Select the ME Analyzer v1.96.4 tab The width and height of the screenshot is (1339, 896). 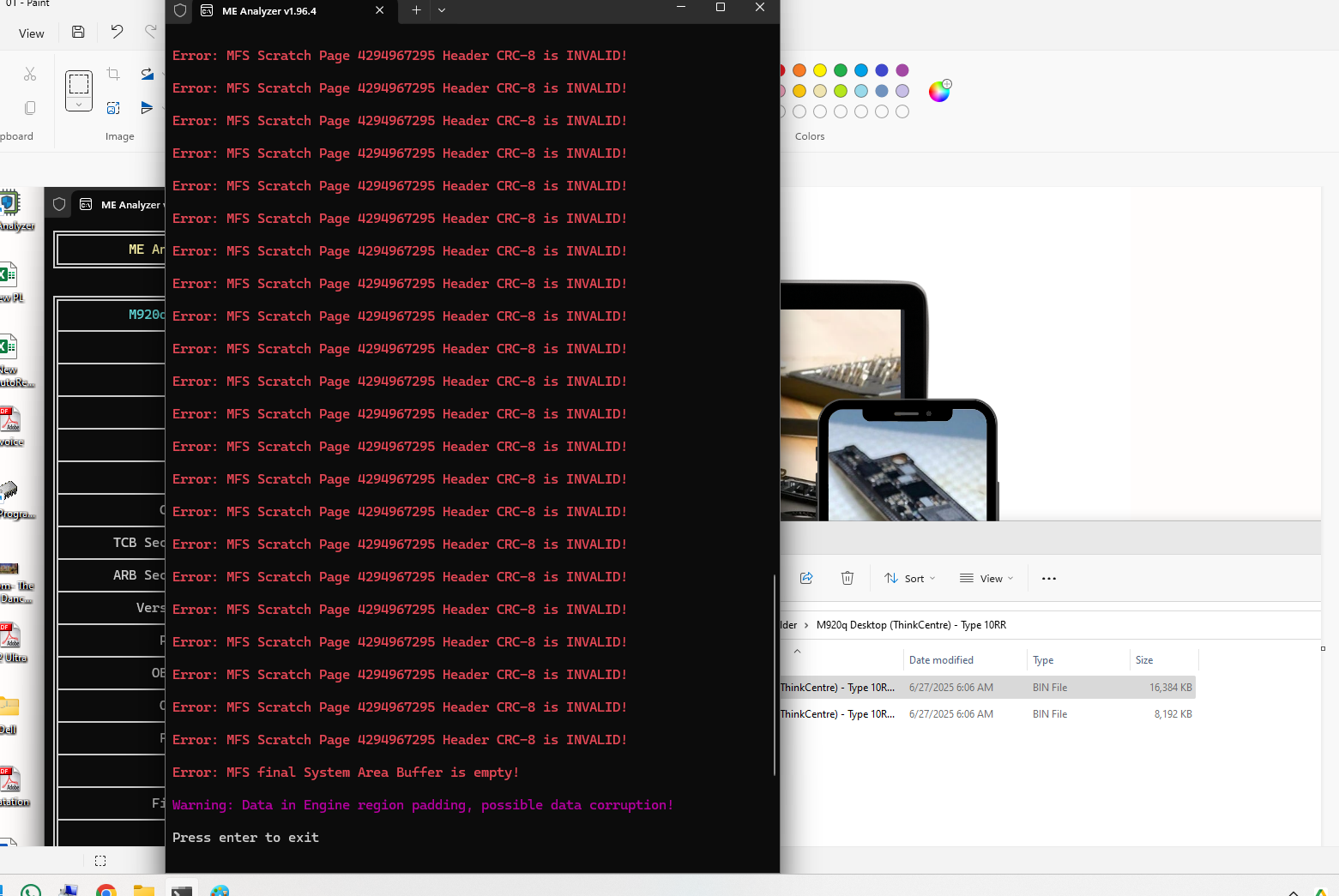coord(268,11)
